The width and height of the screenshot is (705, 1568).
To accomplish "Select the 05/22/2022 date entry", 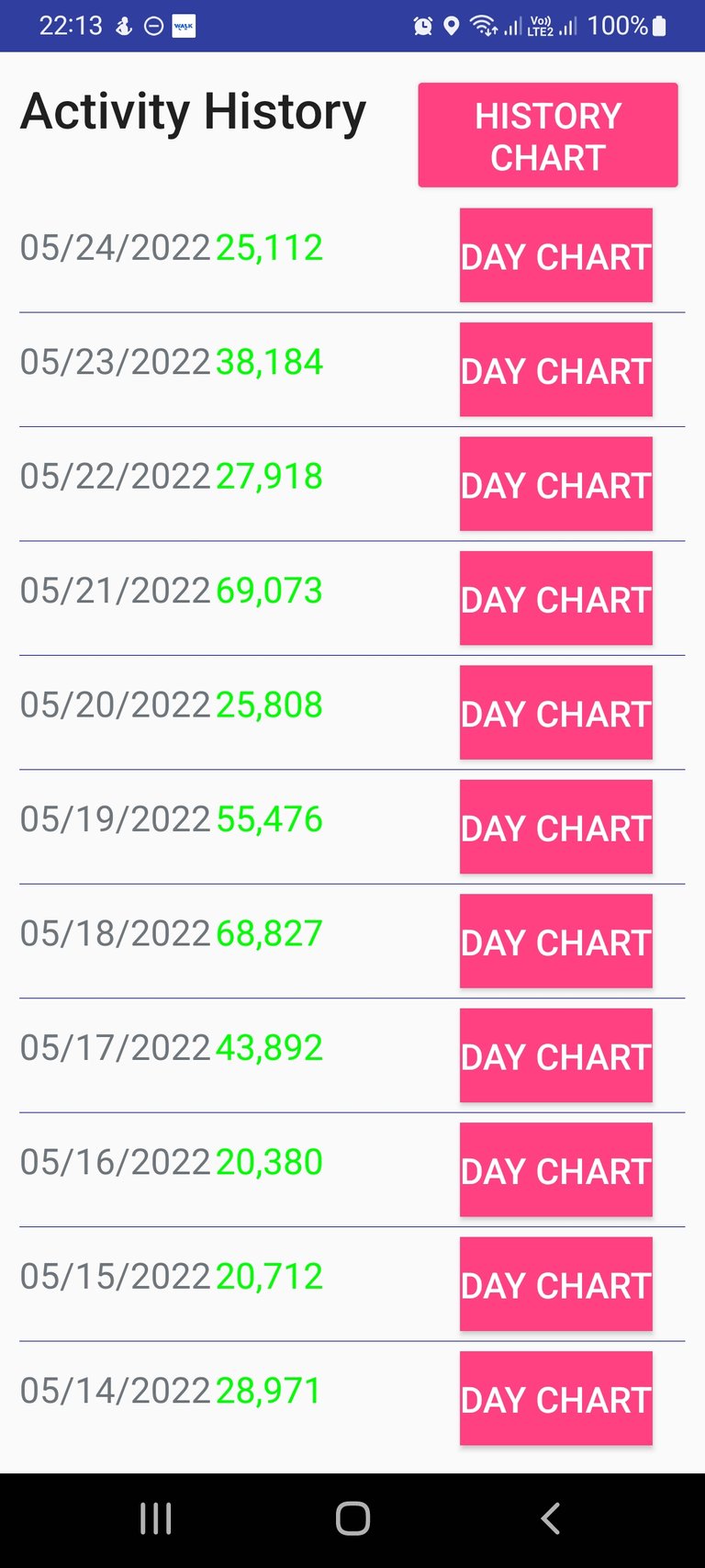I will tap(116, 477).
